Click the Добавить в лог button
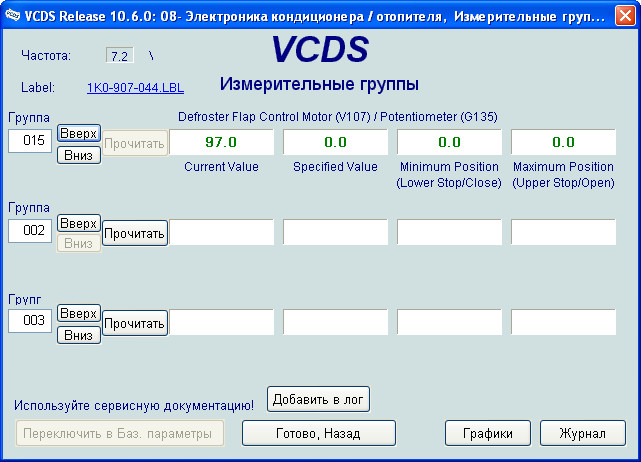Image resolution: width=641 pixels, height=462 pixels. [319, 399]
